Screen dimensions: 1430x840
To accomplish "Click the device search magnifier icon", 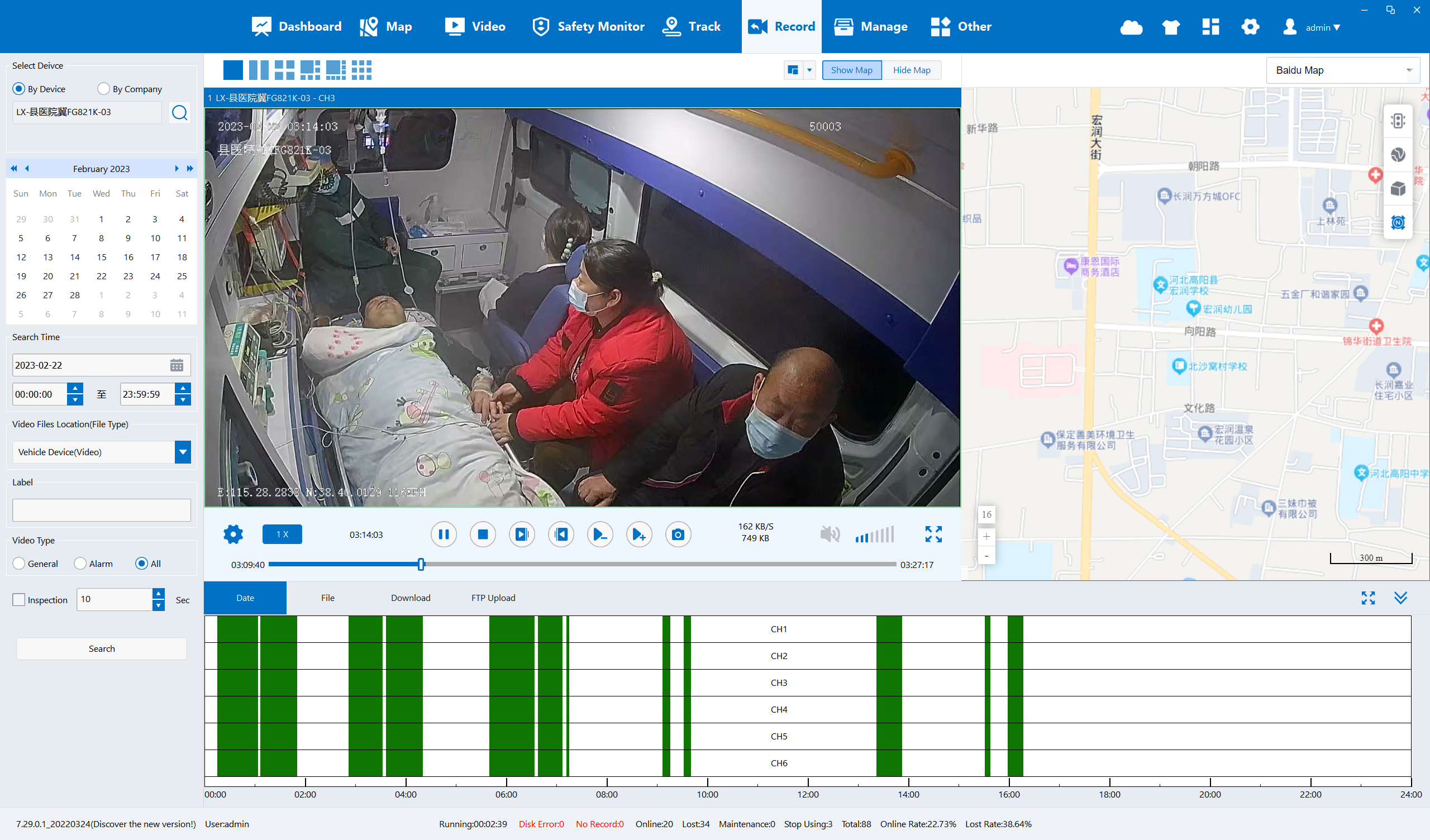I will (x=179, y=112).
